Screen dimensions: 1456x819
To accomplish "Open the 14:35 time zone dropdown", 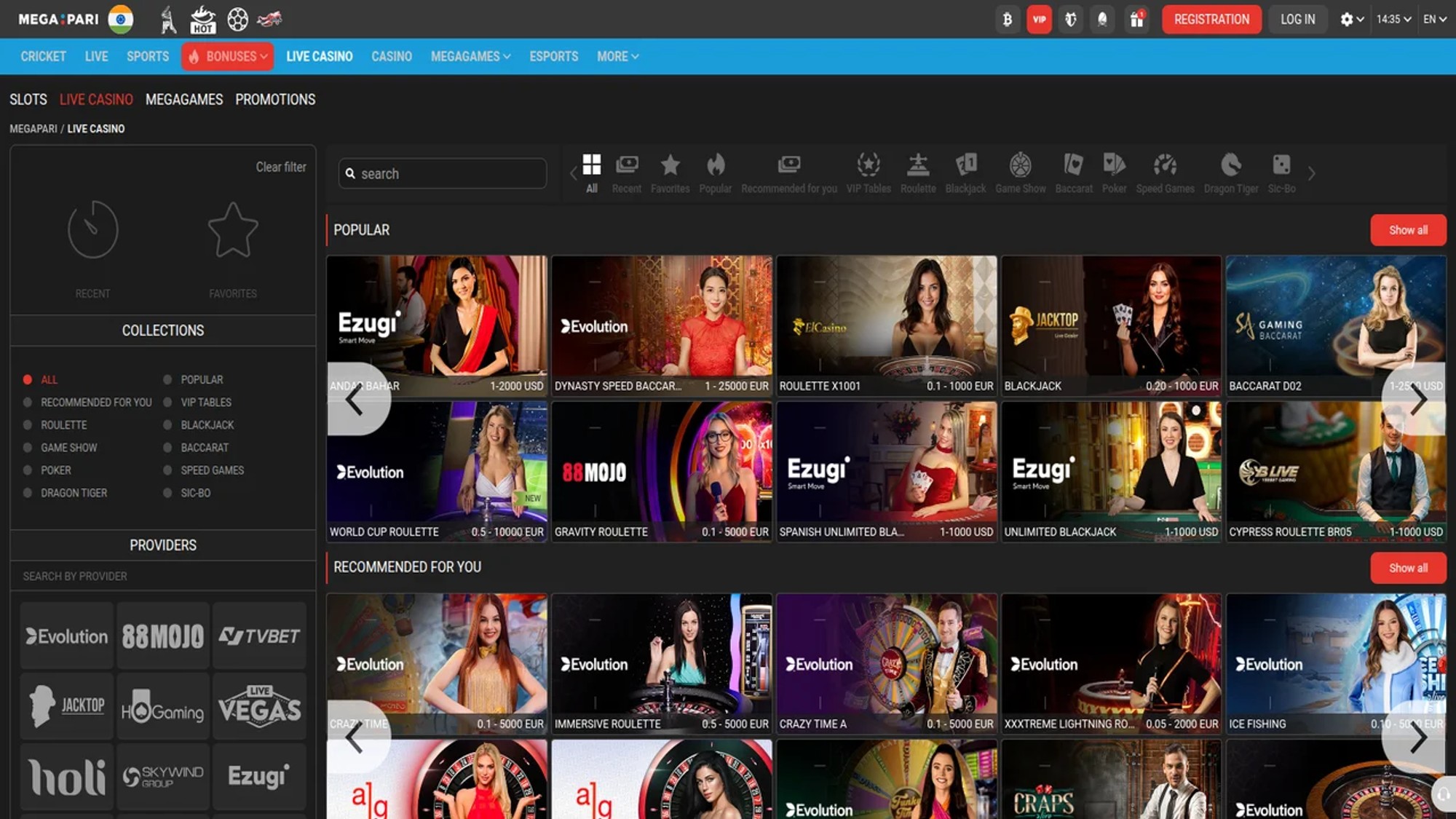I will [x=1393, y=20].
